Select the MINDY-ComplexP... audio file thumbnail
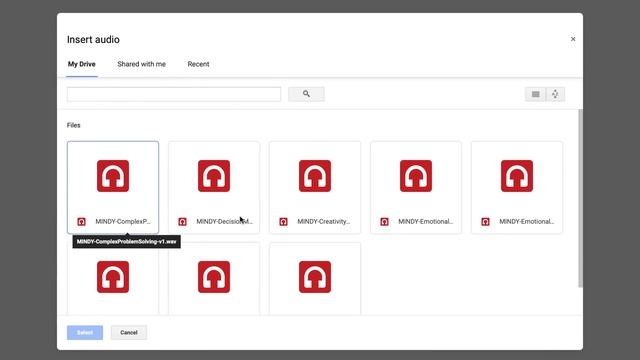The height and width of the screenshot is (360, 640). click(113, 187)
